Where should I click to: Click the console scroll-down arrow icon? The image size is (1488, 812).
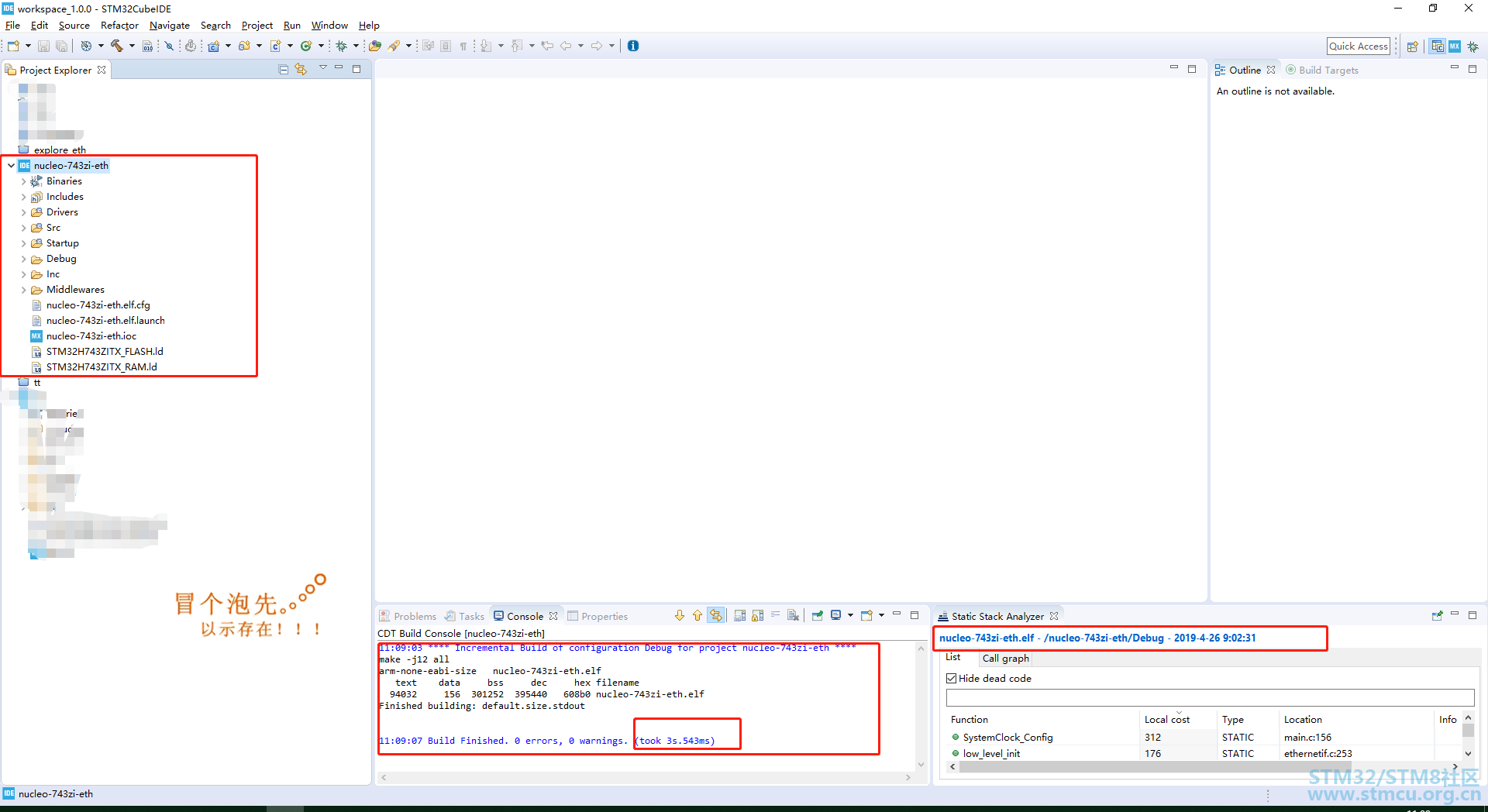click(680, 616)
